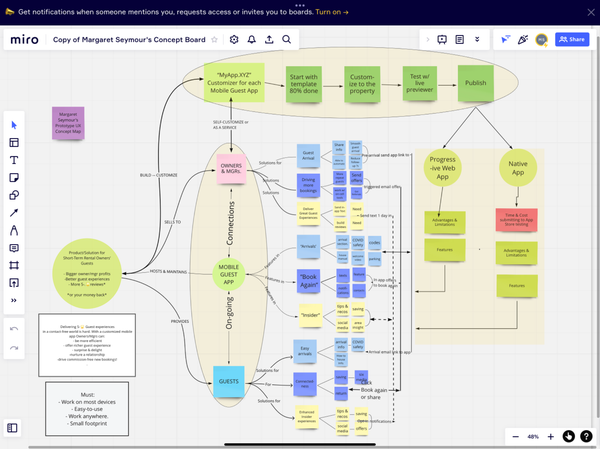Star the board as favorite

coord(214,40)
